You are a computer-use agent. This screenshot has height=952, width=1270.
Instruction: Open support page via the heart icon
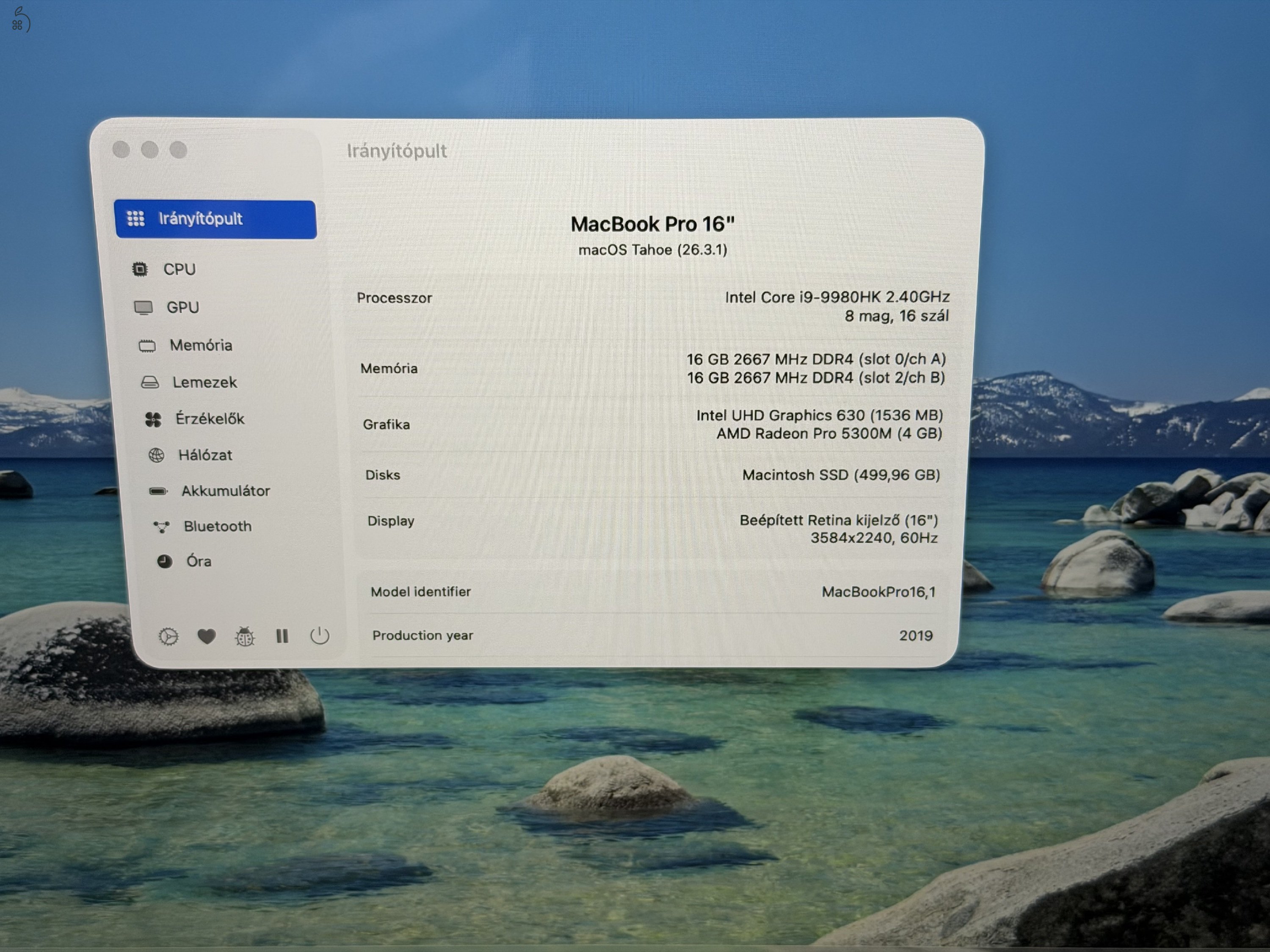206,636
